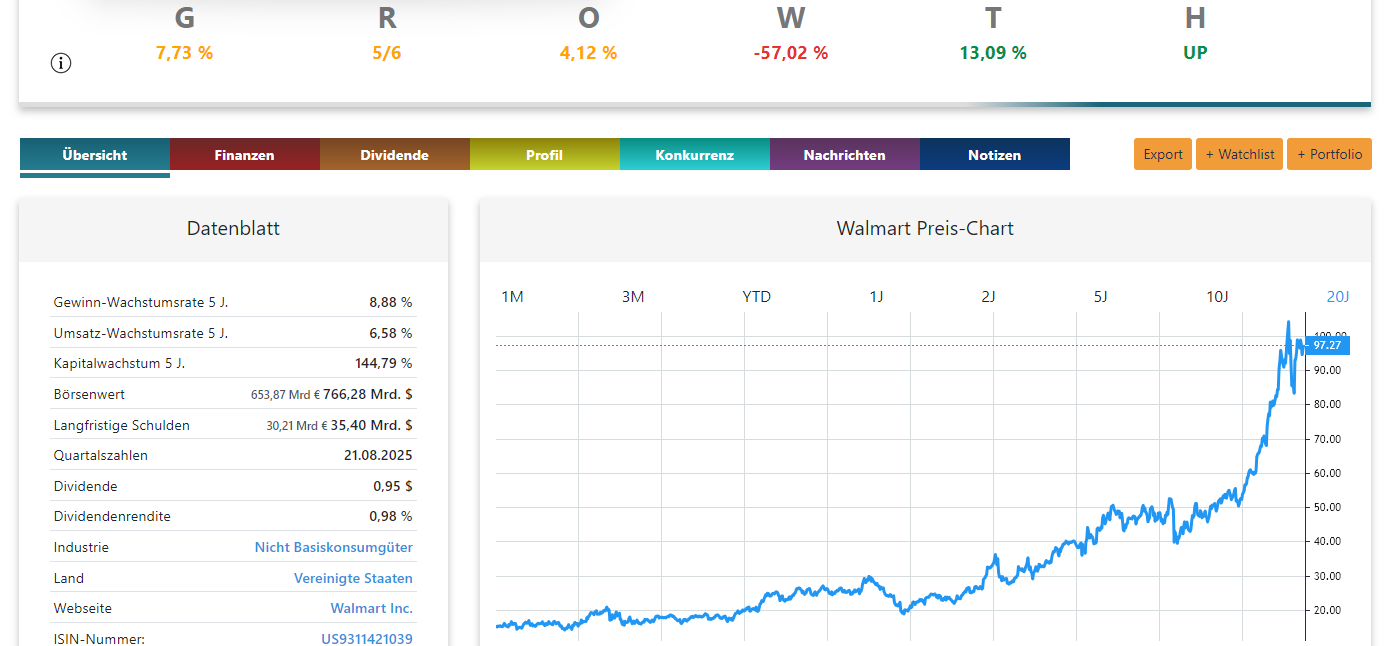1389x646 pixels.
Task: Click the Langfristige Schulden label
Action: pos(121,425)
